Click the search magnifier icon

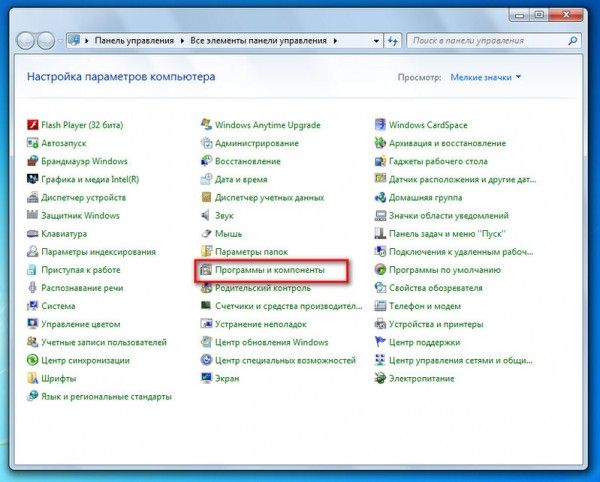tap(573, 41)
